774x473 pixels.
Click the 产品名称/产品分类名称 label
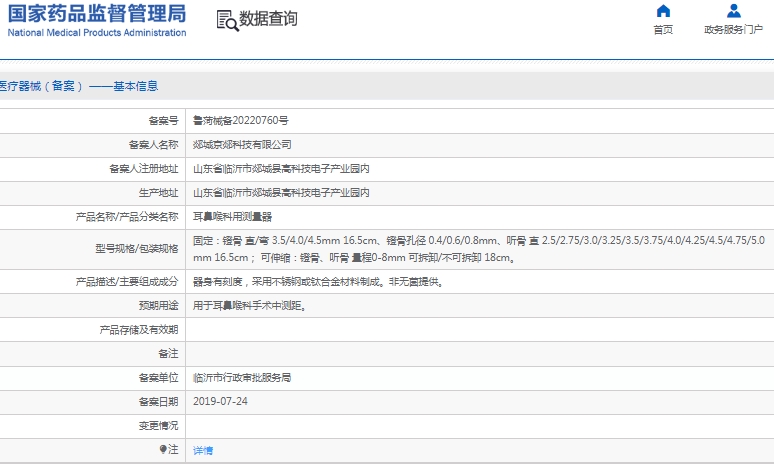tap(127, 217)
